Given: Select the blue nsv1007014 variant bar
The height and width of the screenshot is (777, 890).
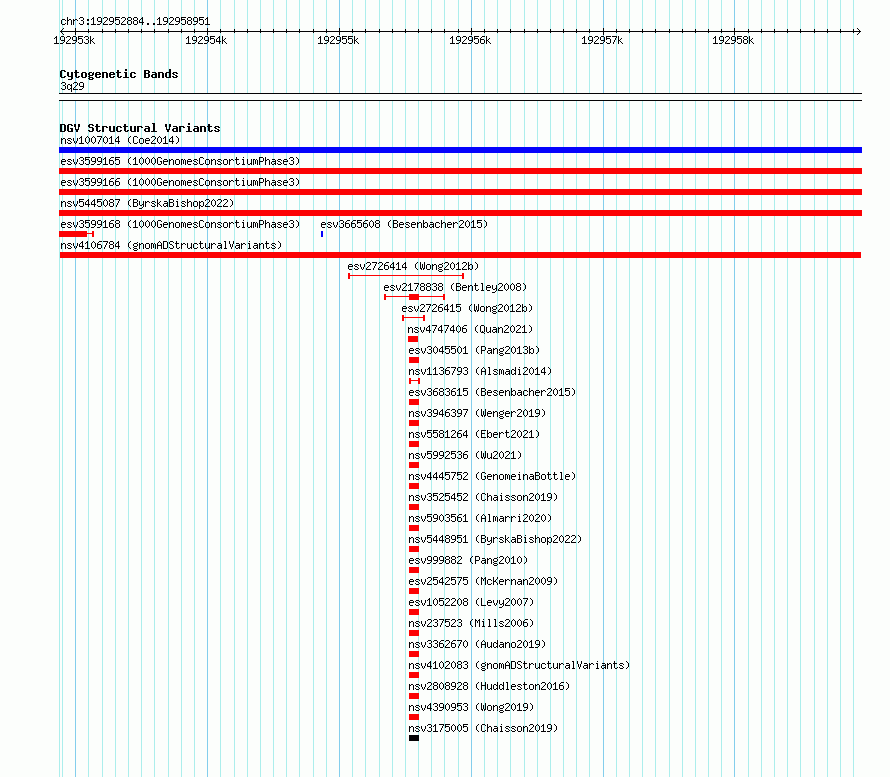Looking at the screenshot, I should coord(460,150).
